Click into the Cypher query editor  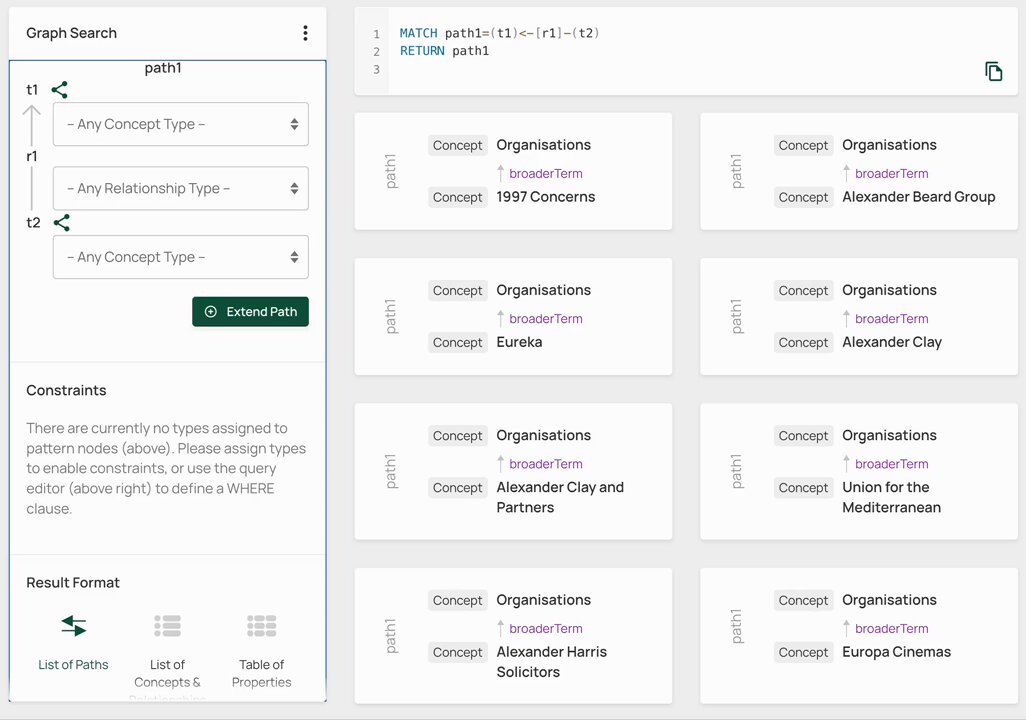(686, 51)
